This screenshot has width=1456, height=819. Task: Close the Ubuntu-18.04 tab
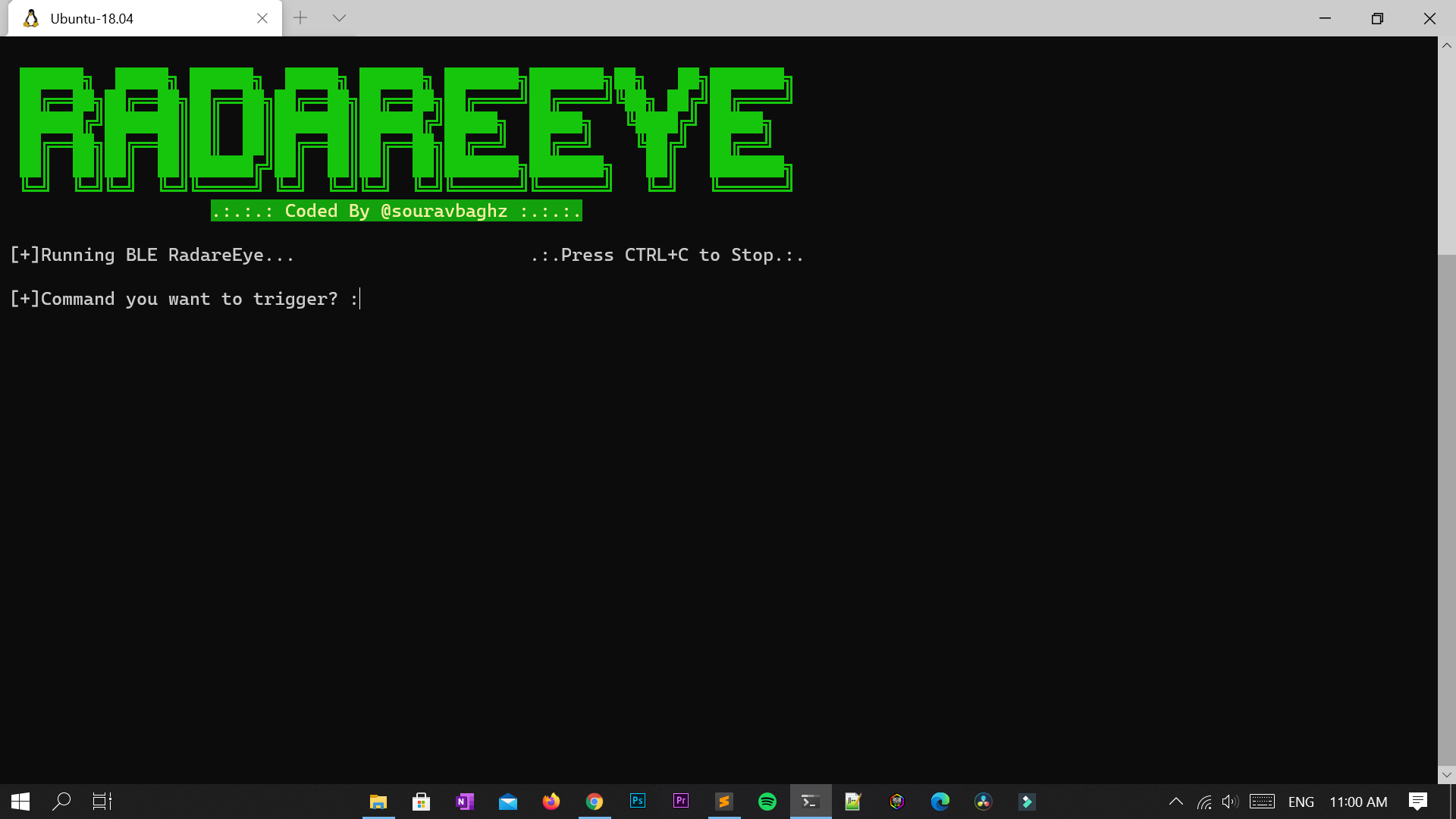coord(262,18)
